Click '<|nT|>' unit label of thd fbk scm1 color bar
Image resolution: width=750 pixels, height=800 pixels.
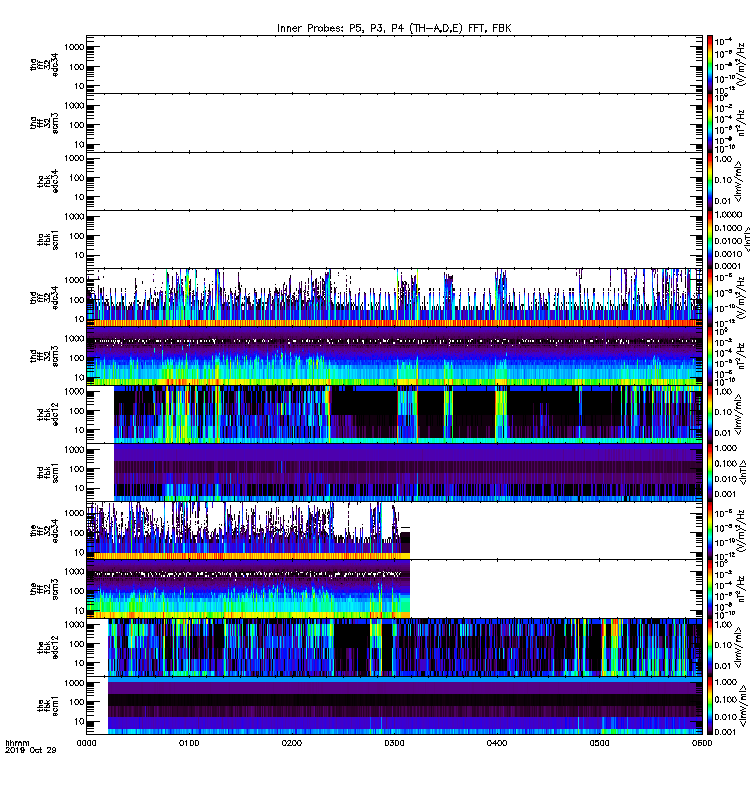[x=743, y=472]
